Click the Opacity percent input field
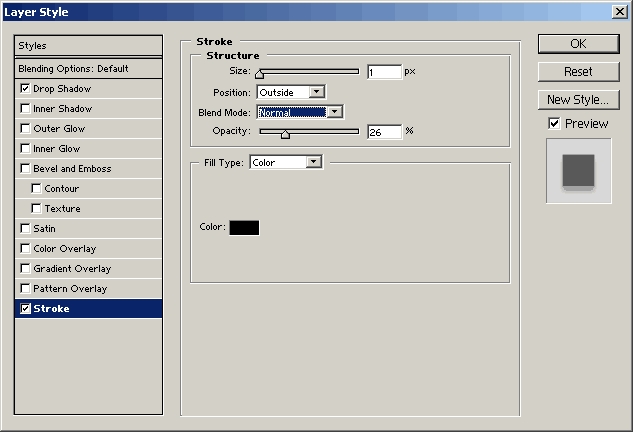The width and height of the screenshot is (633, 432). click(x=384, y=132)
